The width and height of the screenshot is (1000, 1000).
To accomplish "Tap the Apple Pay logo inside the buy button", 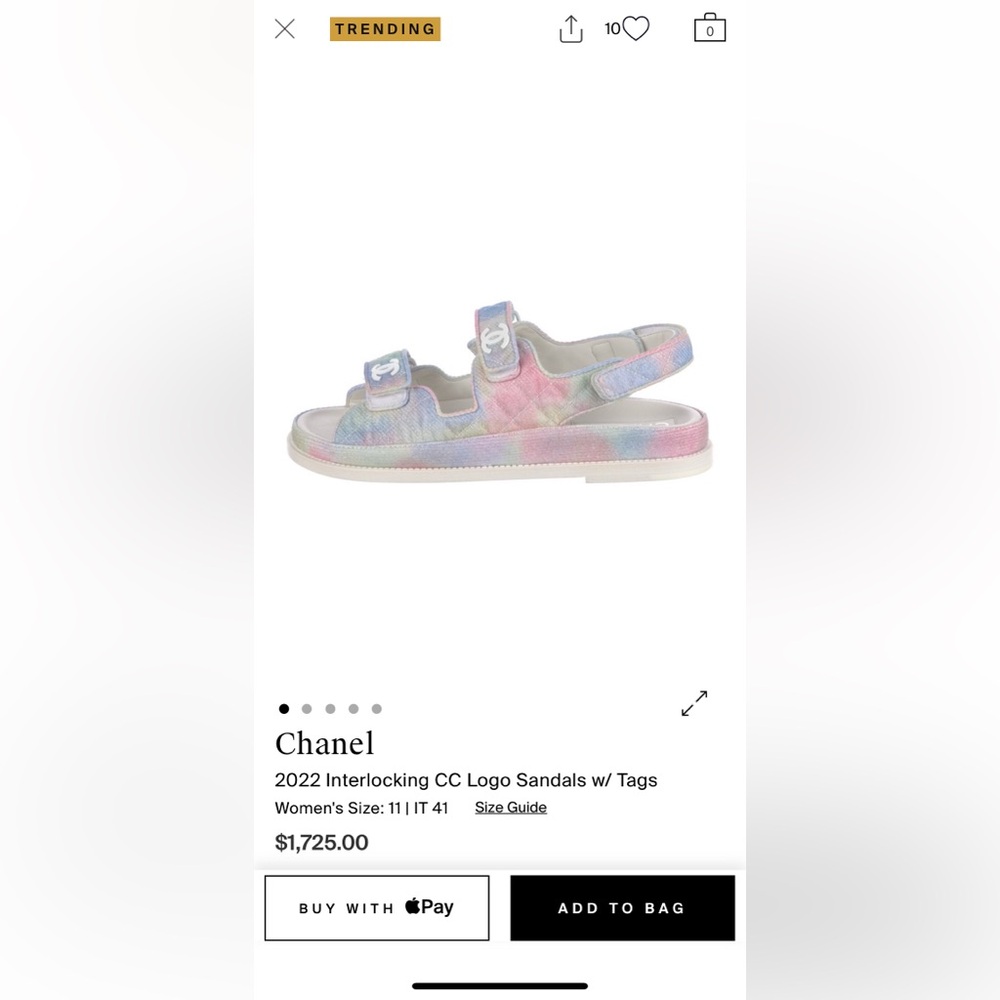I will coord(429,907).
